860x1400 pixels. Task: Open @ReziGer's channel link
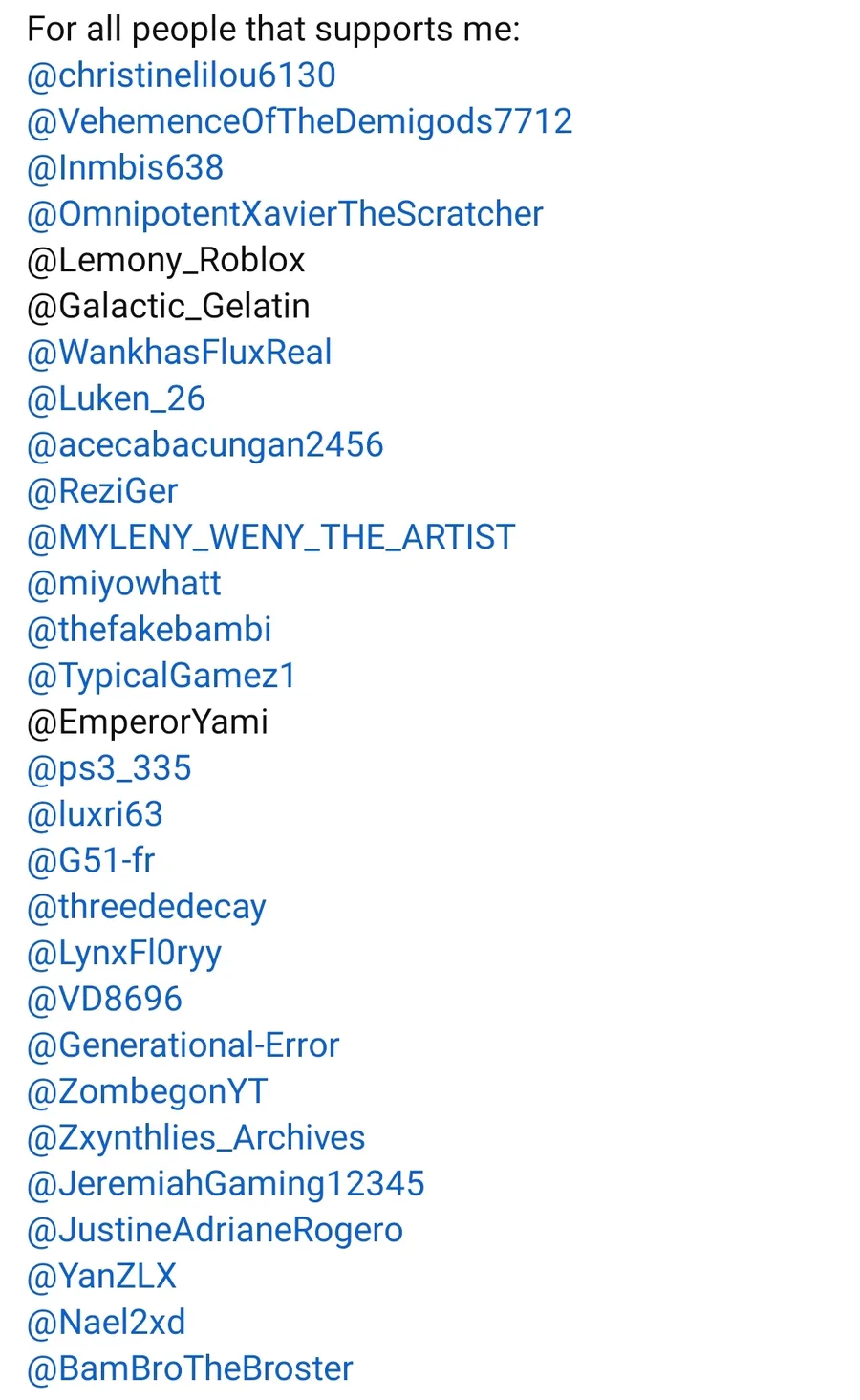tap(102, 491)
